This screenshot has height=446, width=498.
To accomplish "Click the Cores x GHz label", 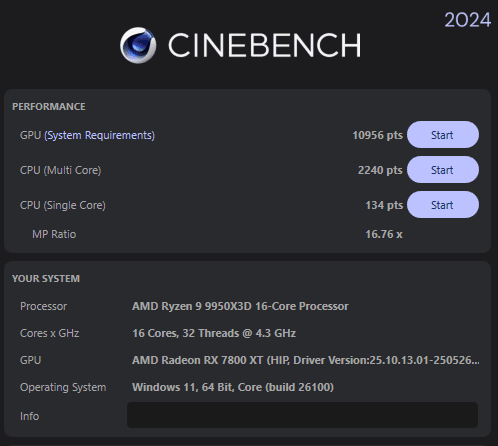I will [x=50, y=333].
